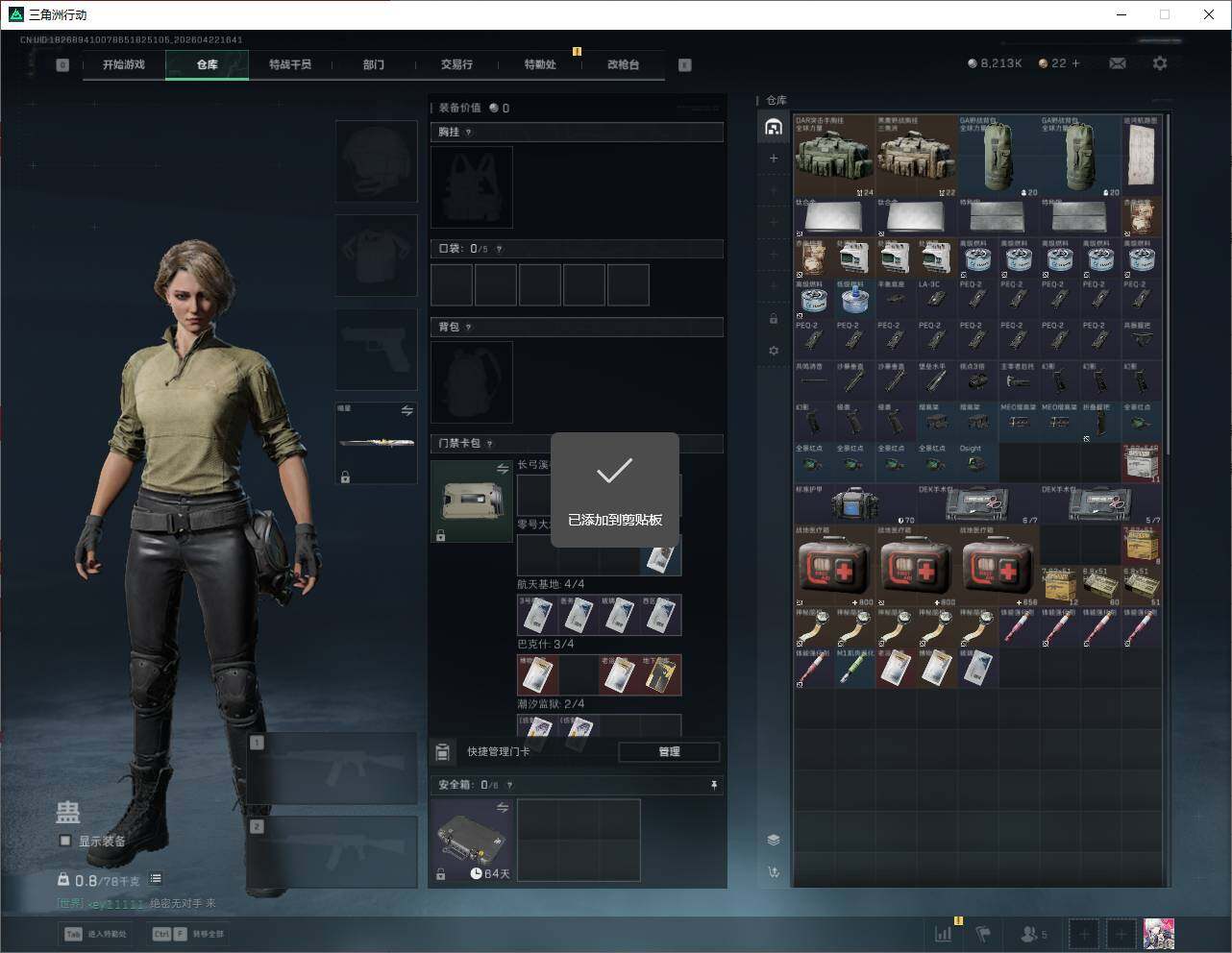Viewport: 1232px width, 953px height.
Task: Click the left arrow before 开始游戏 tab
Action: click(62, 65)
